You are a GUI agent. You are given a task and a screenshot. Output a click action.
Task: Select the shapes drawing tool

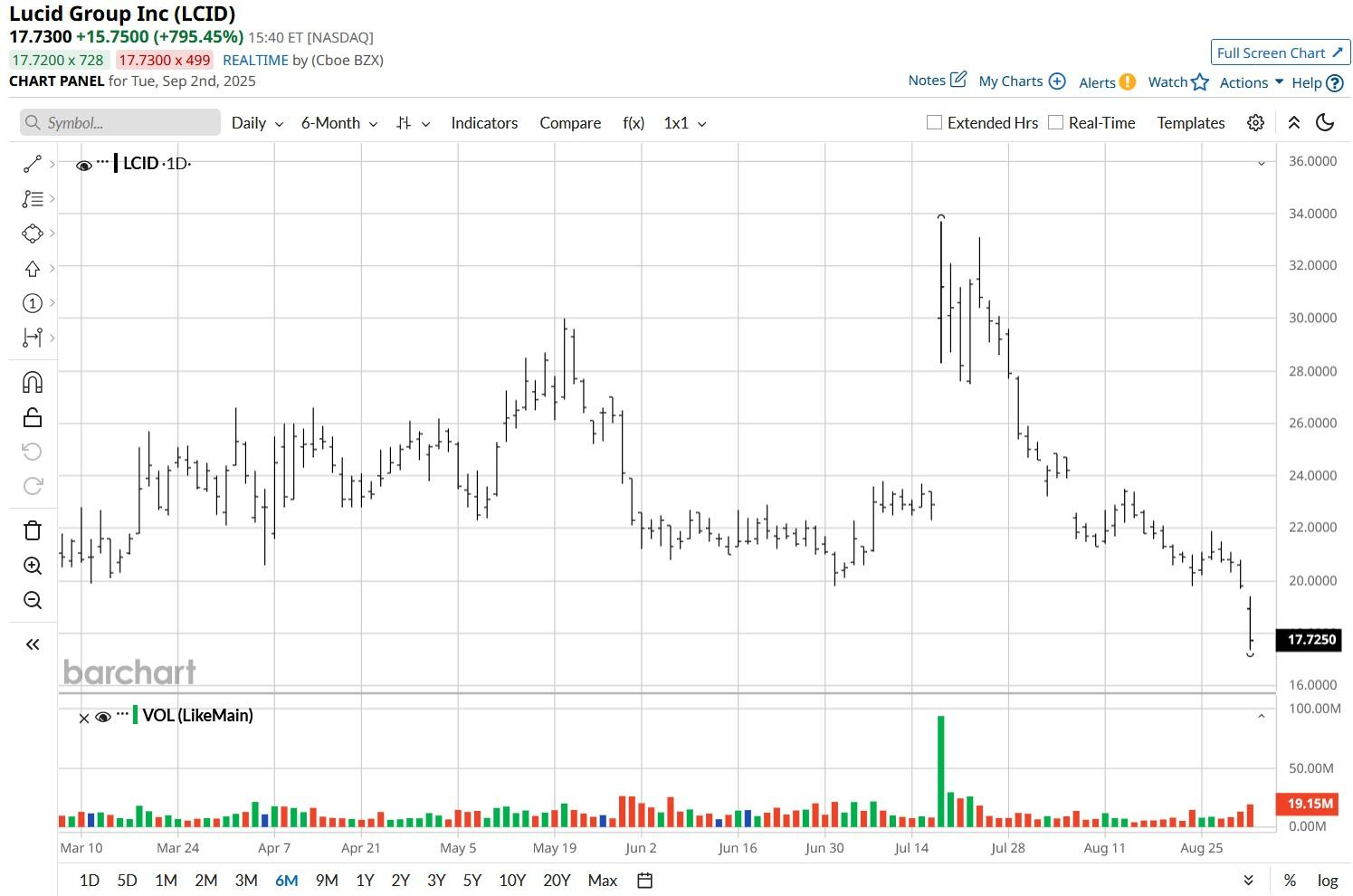(33, 234)
